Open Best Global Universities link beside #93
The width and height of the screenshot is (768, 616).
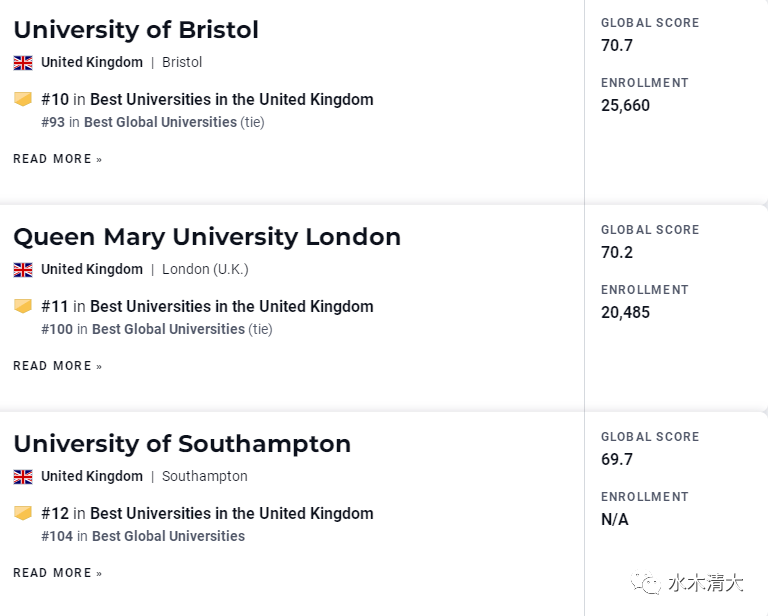pos(160,122)
